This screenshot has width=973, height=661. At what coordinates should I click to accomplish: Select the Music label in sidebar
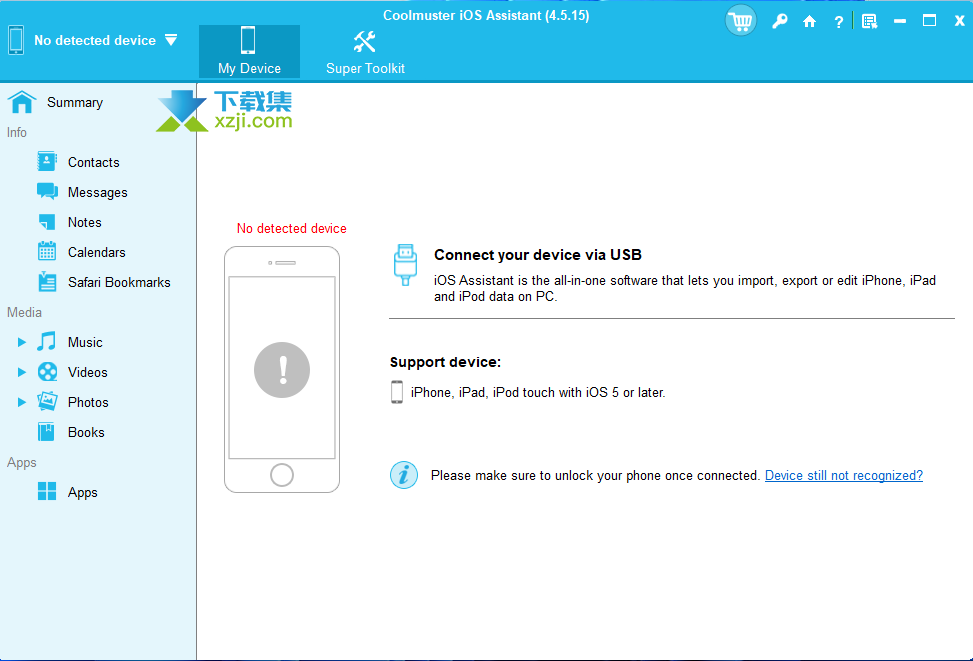point(85,343)
